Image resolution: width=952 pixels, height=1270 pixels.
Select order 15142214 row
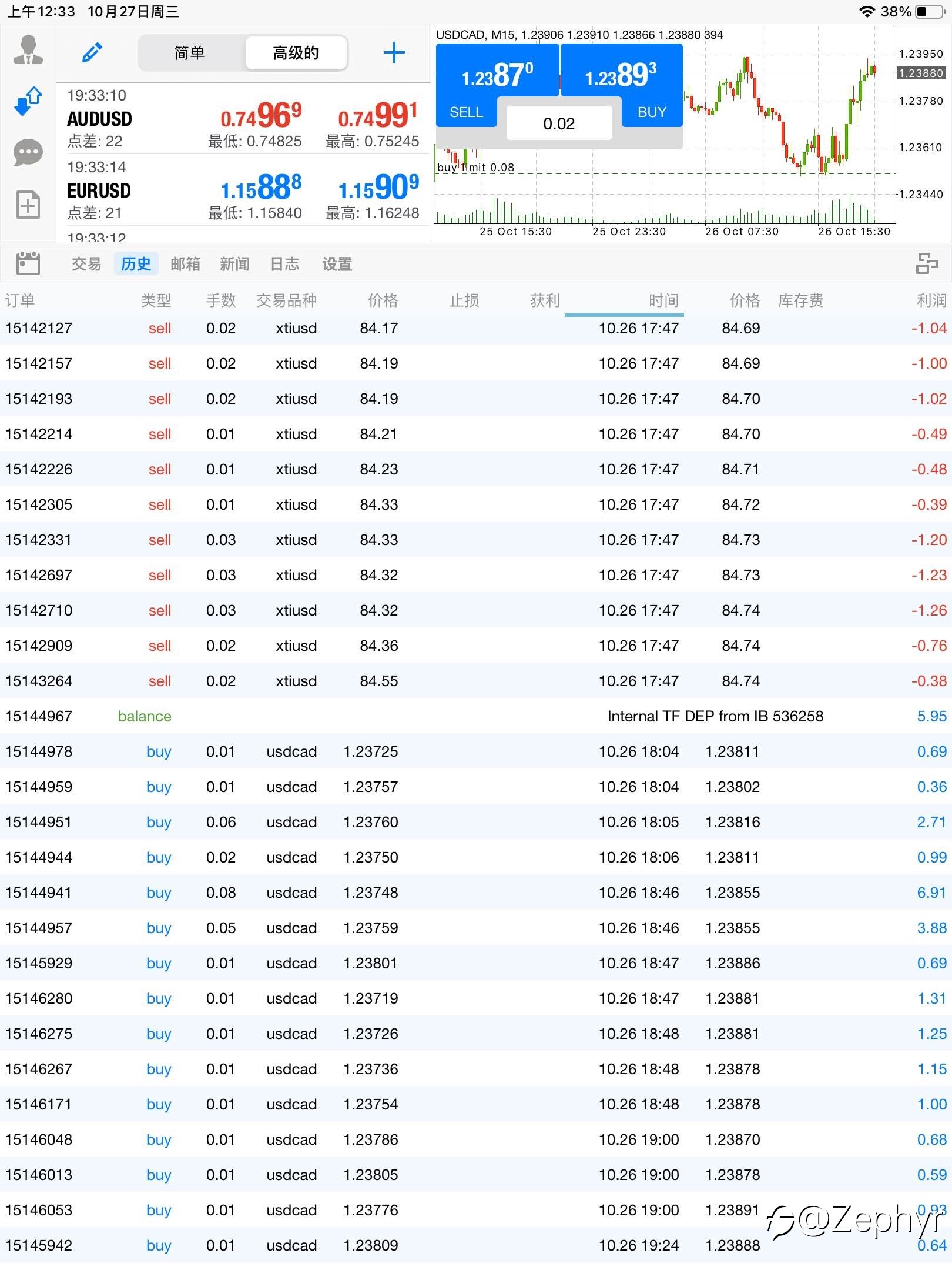[476, 434]
